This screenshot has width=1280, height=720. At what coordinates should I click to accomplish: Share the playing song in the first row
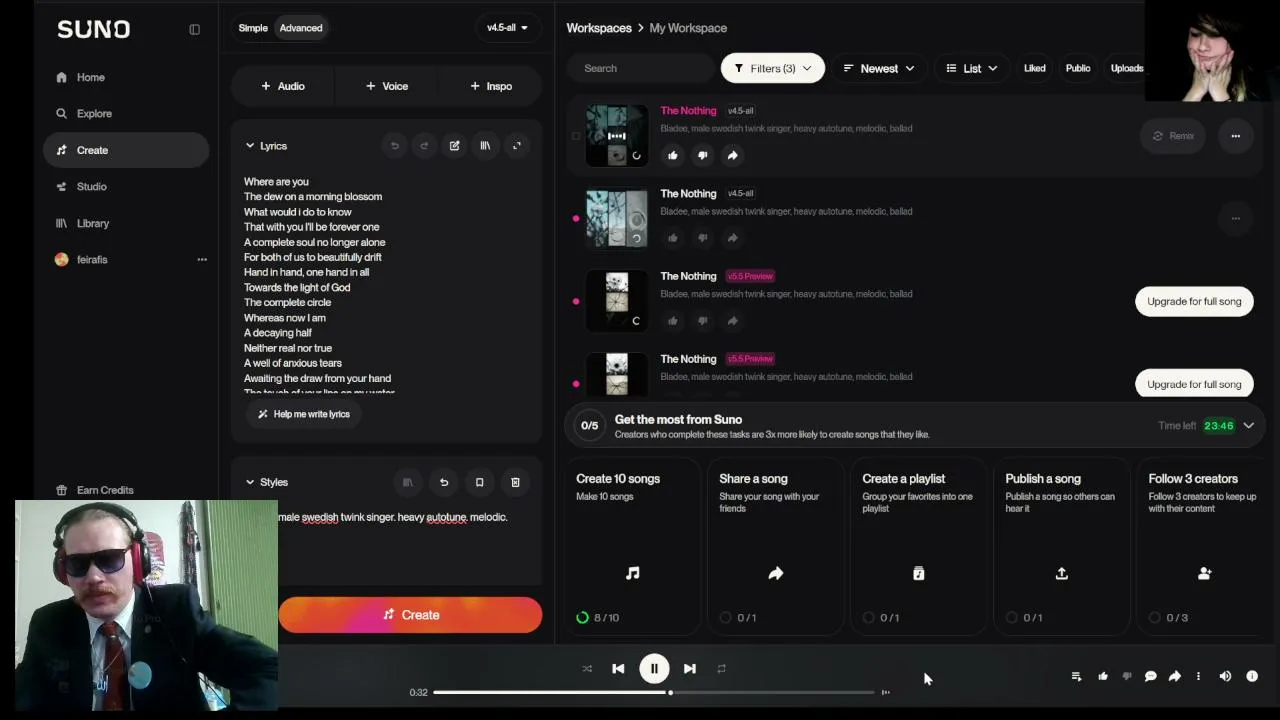[x=732, y=155]
